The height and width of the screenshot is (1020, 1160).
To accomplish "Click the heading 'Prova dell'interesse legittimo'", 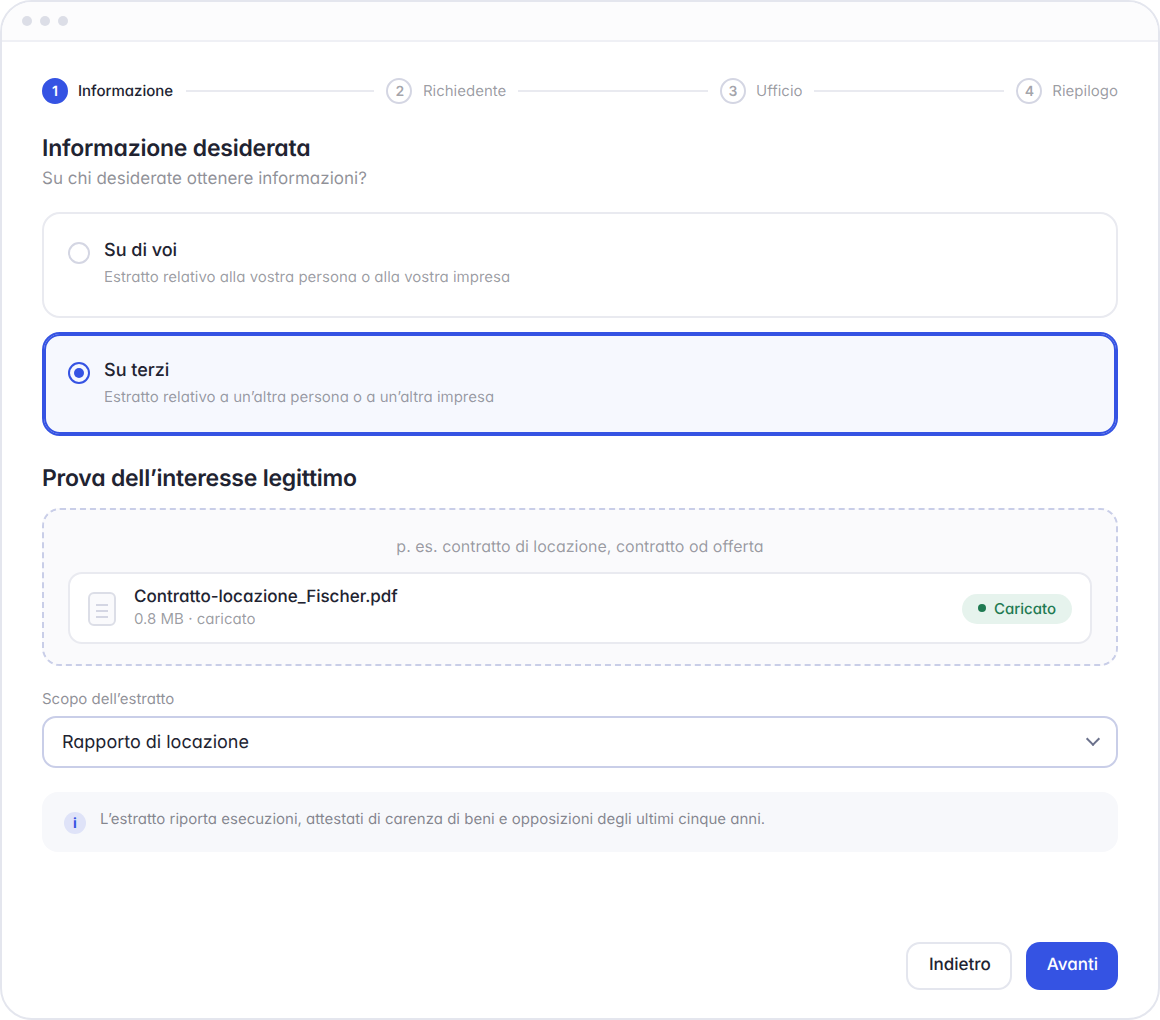I will (199, 479).
